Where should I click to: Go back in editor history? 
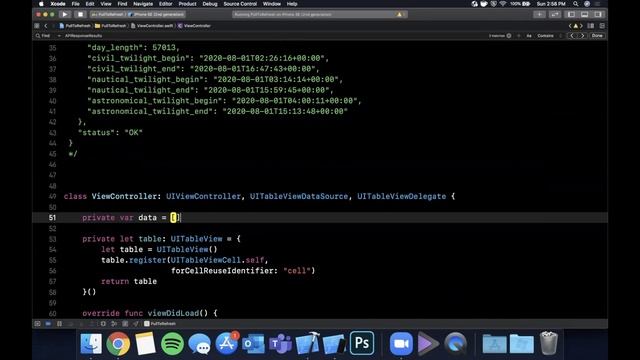(x=46, y=26)
